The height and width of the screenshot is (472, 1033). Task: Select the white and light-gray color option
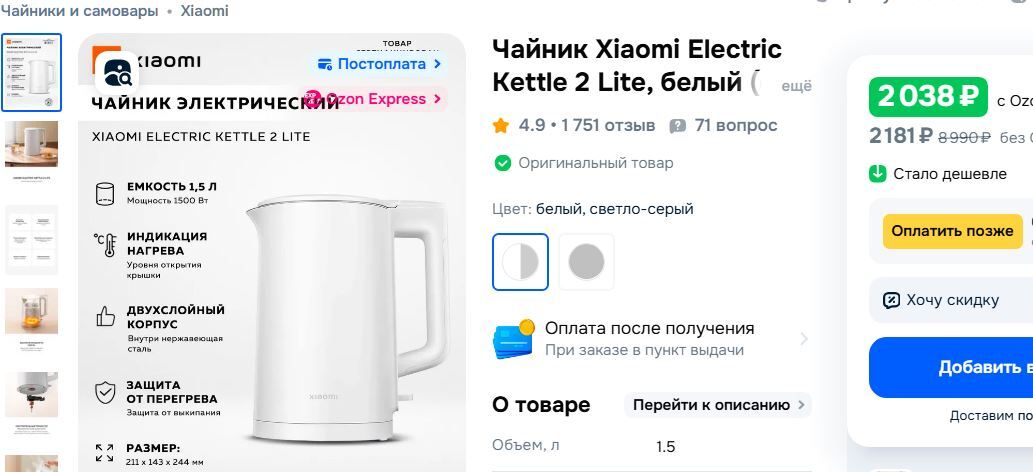tap(520, 262)
